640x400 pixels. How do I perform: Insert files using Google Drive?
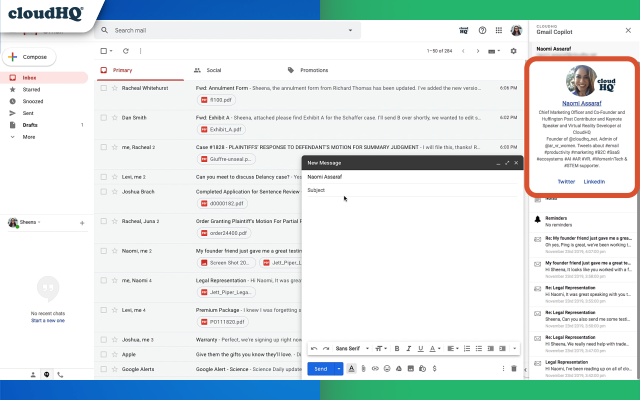coord(399,369)
